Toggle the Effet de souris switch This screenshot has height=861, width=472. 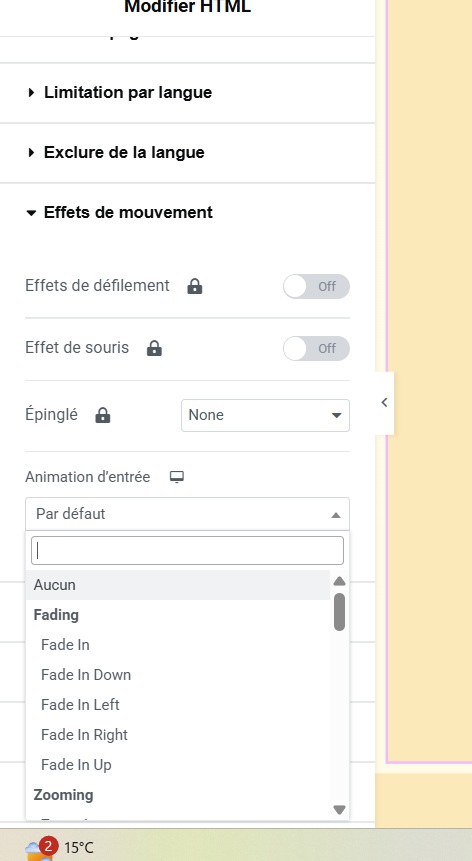click(x=316, y=348)
